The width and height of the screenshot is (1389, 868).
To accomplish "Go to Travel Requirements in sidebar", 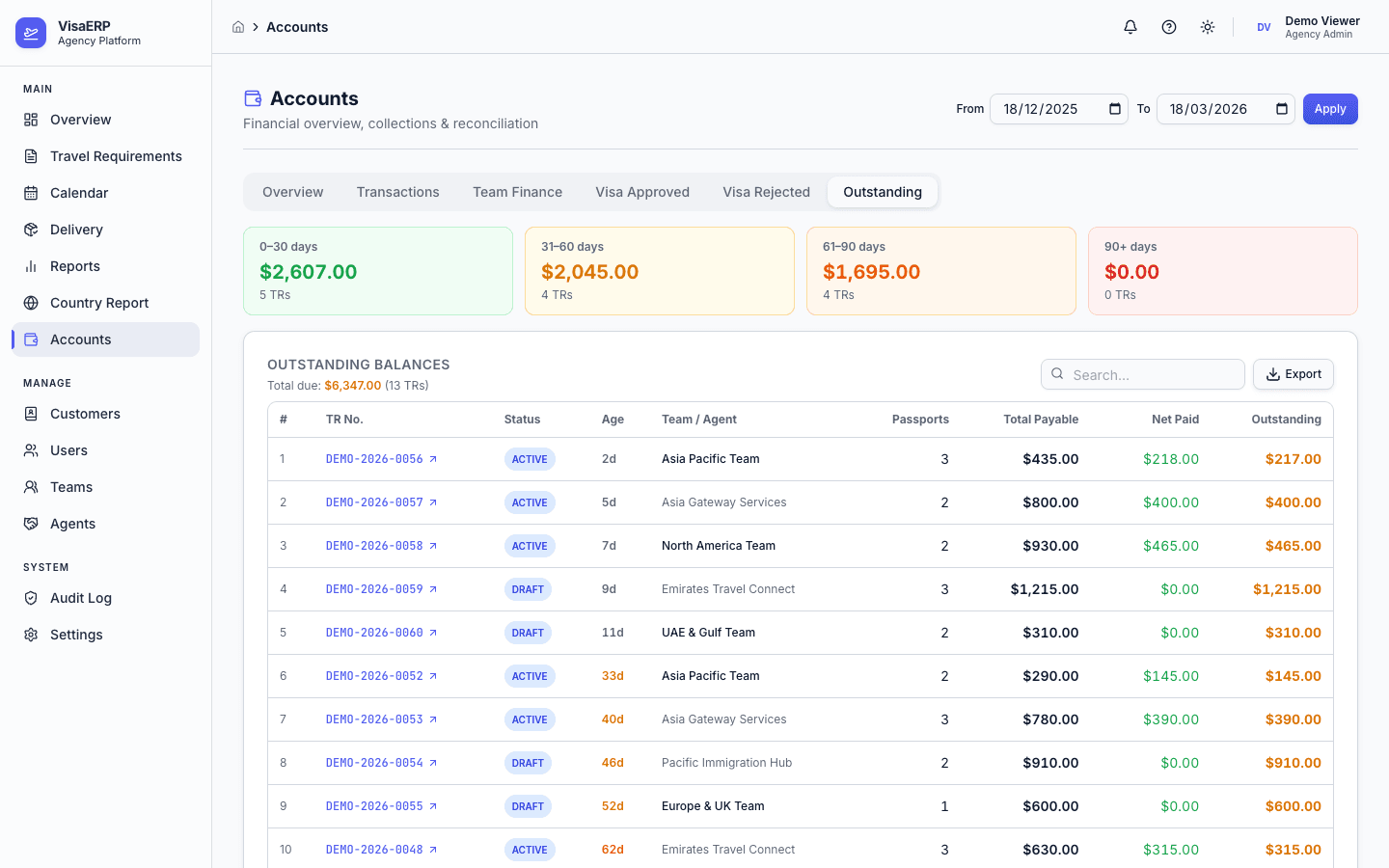I will 116,156.
